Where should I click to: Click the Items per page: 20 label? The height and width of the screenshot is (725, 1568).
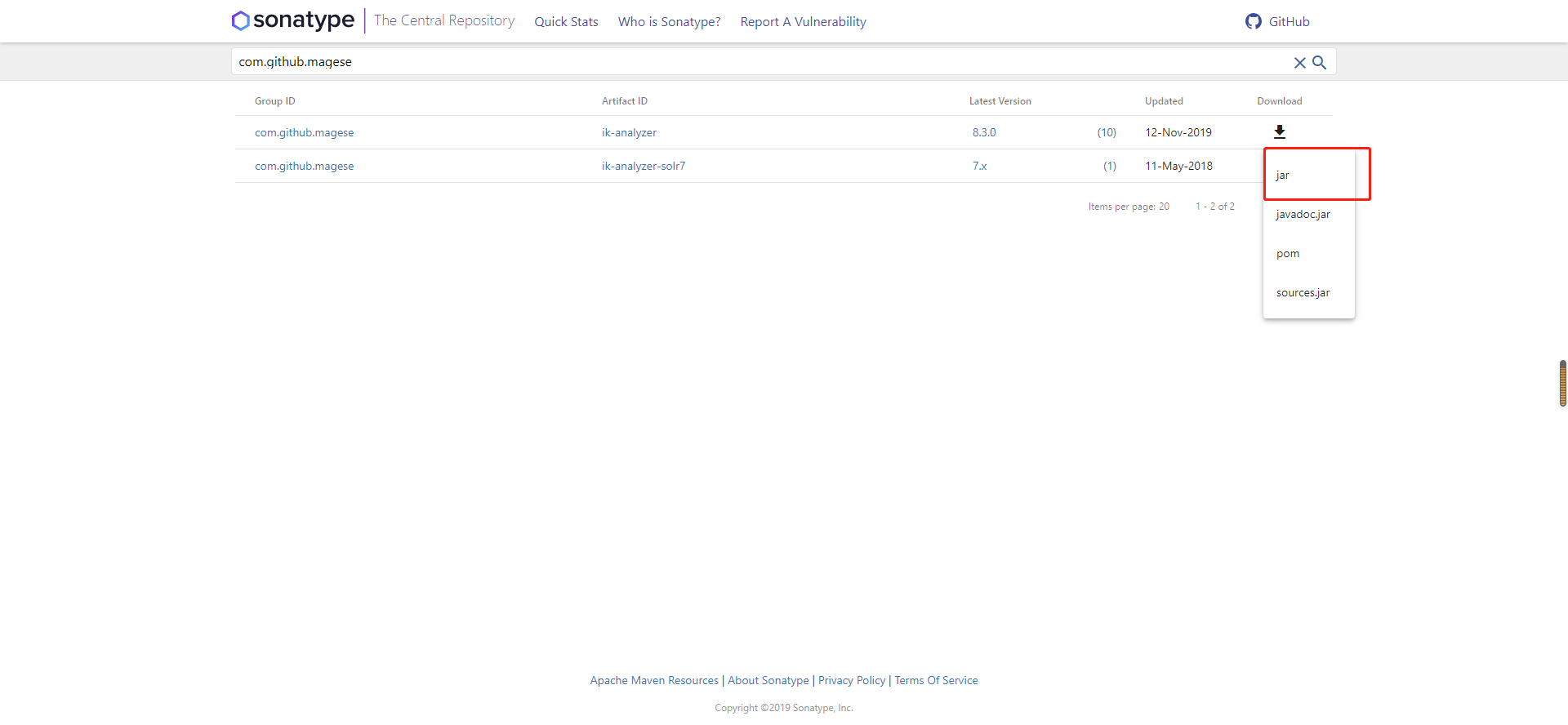(1129, 207)
